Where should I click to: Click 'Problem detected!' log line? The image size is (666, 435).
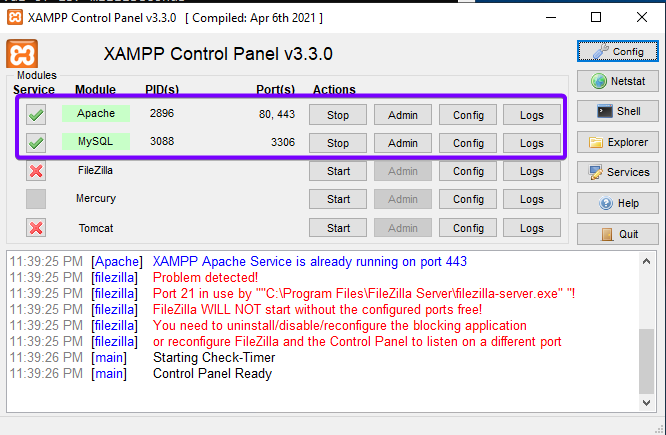click(x=206, y=277)
